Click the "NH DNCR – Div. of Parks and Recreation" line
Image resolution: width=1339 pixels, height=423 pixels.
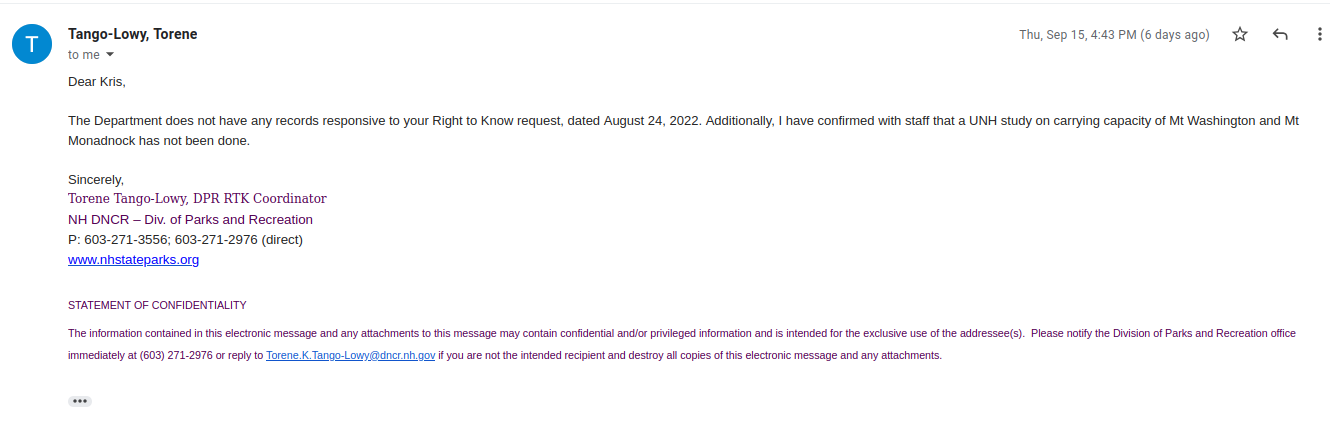pos(190,219)
